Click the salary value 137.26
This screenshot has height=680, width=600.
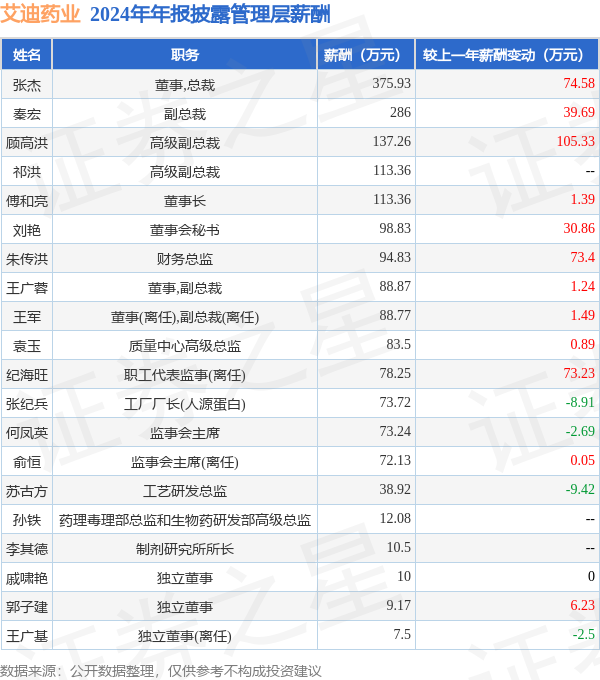(391, 141)
